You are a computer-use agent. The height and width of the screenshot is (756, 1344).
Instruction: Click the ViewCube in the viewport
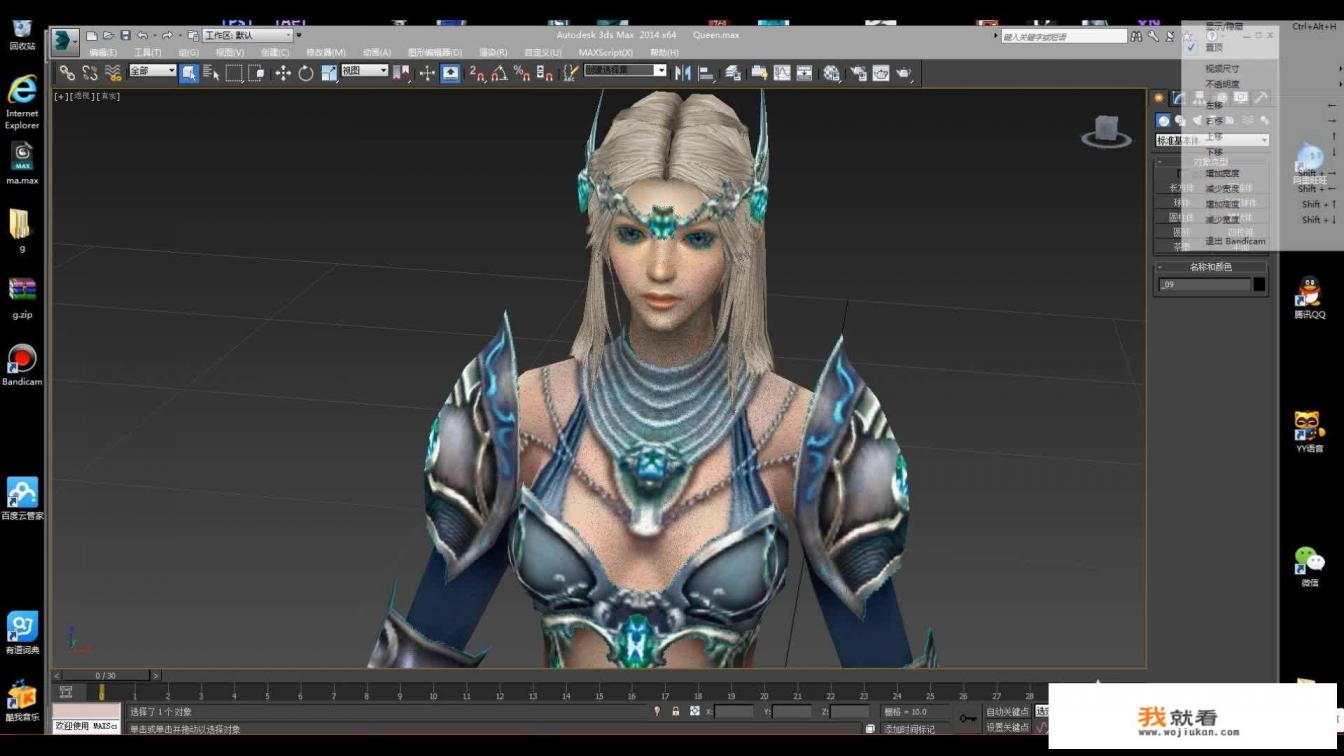[x=1106, y=131]
